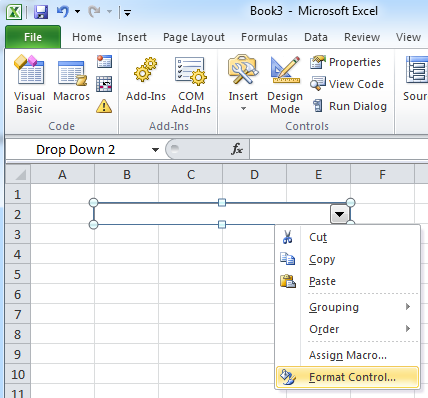Open COM Add-Ins dialog
Image resolution: width=428 pixels, height=398 pixels.
[191, 85]
